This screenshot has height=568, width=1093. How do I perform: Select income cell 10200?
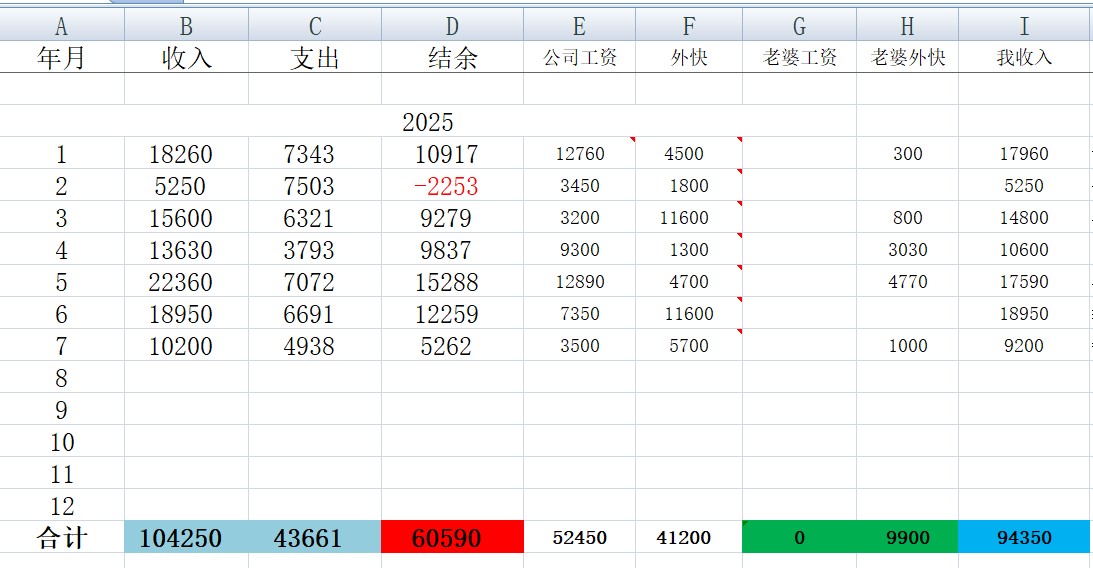click(x=186, y=346)
